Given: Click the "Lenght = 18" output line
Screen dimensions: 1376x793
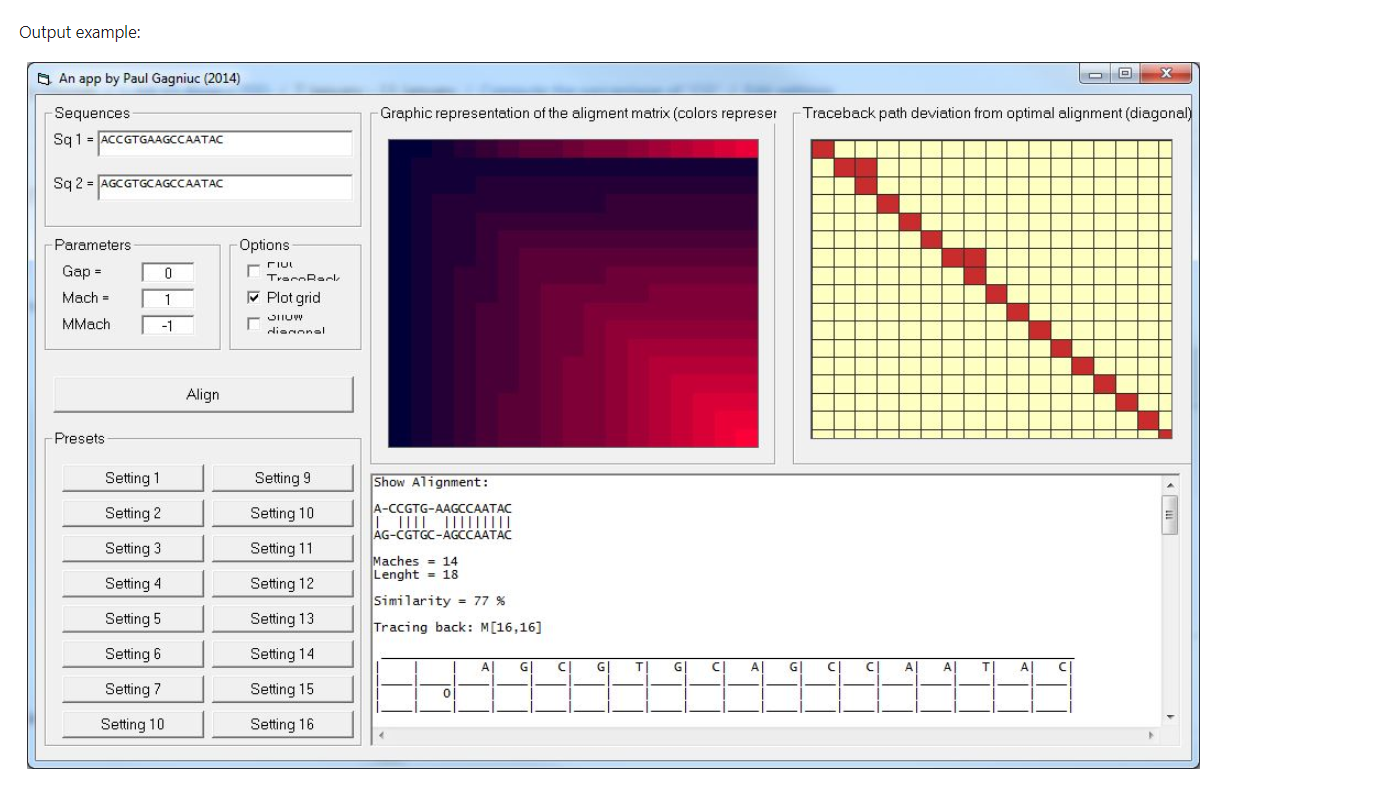Looking at the screenshot, I should pos(415,574).
